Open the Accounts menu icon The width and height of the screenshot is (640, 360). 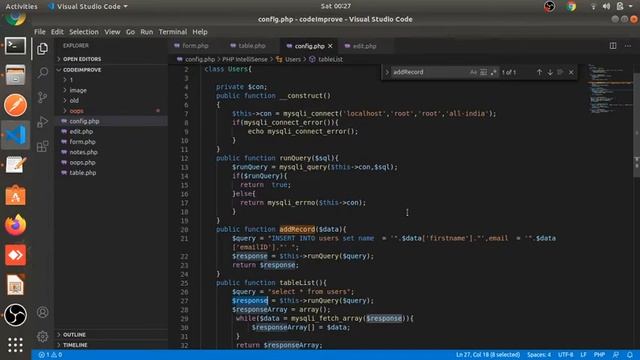pos(42,312)
